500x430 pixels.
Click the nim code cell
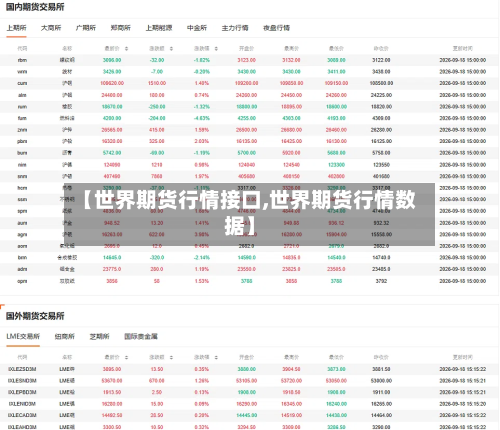click(22, 165)
